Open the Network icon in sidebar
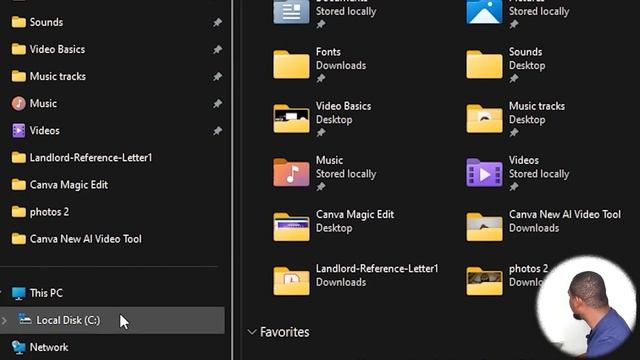Image resolution: width=640 pixels, height=360 pixels. point(18,347)
